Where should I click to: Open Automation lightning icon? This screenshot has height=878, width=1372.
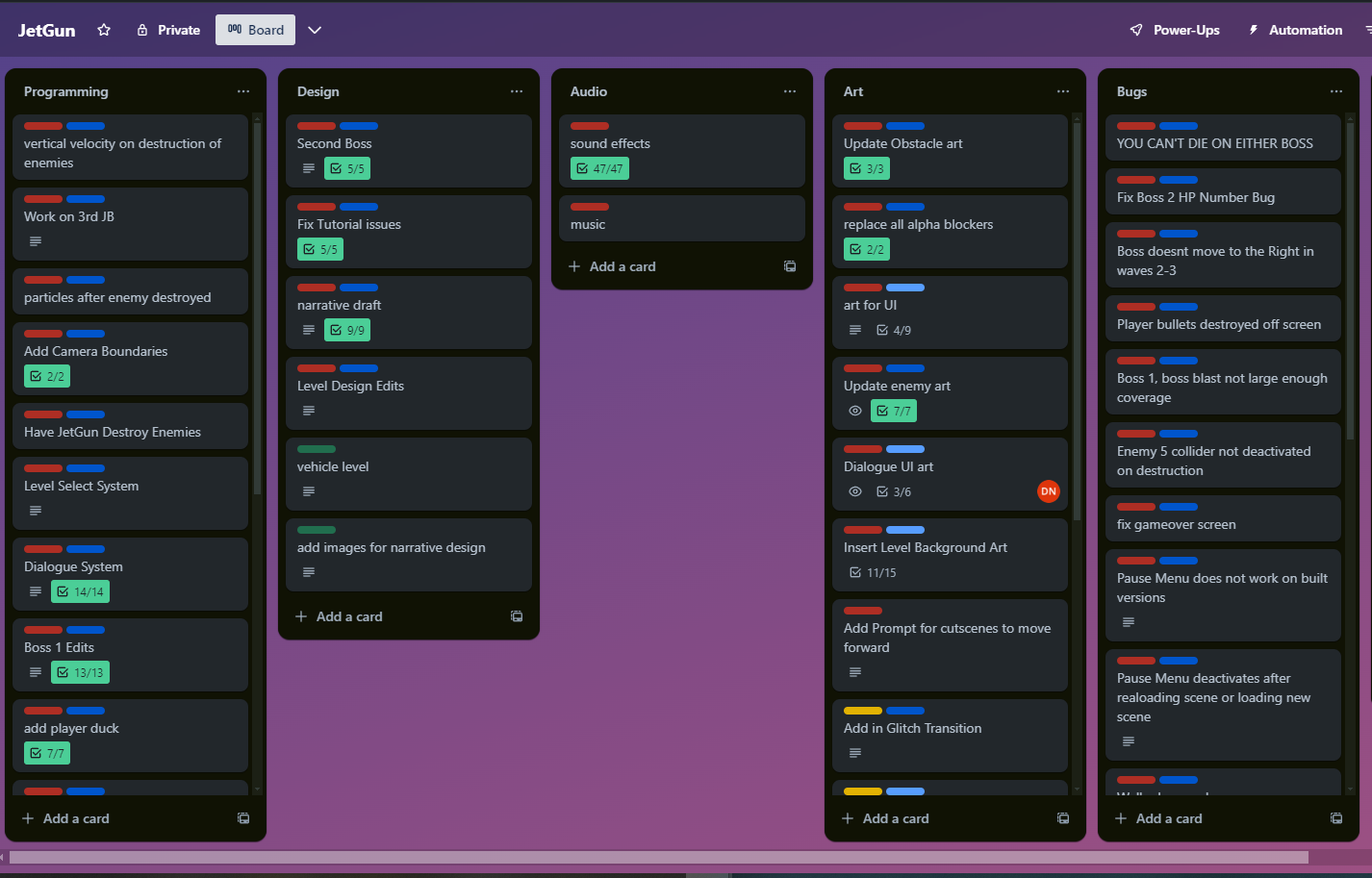(x=1254, y=30)
